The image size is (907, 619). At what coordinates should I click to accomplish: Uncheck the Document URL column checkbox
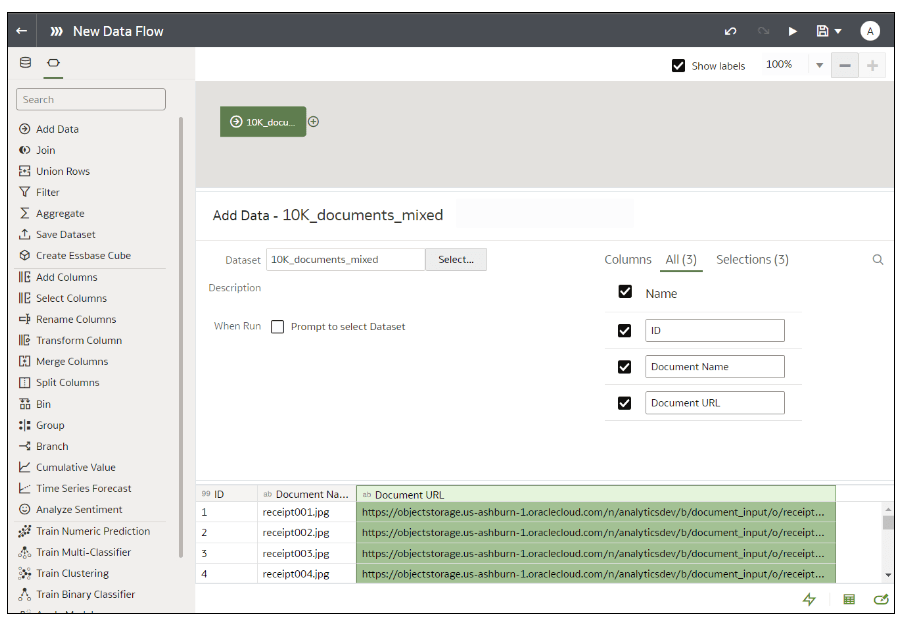(x=625, y=403)
